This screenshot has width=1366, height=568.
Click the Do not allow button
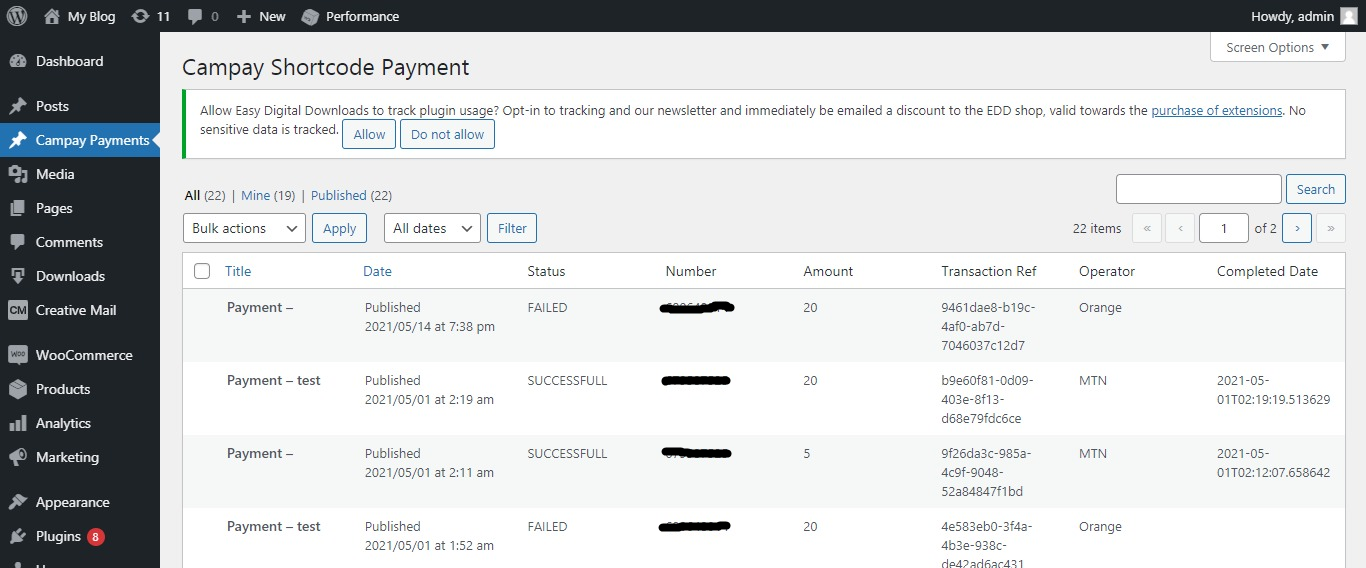click(x=447, y=134)
